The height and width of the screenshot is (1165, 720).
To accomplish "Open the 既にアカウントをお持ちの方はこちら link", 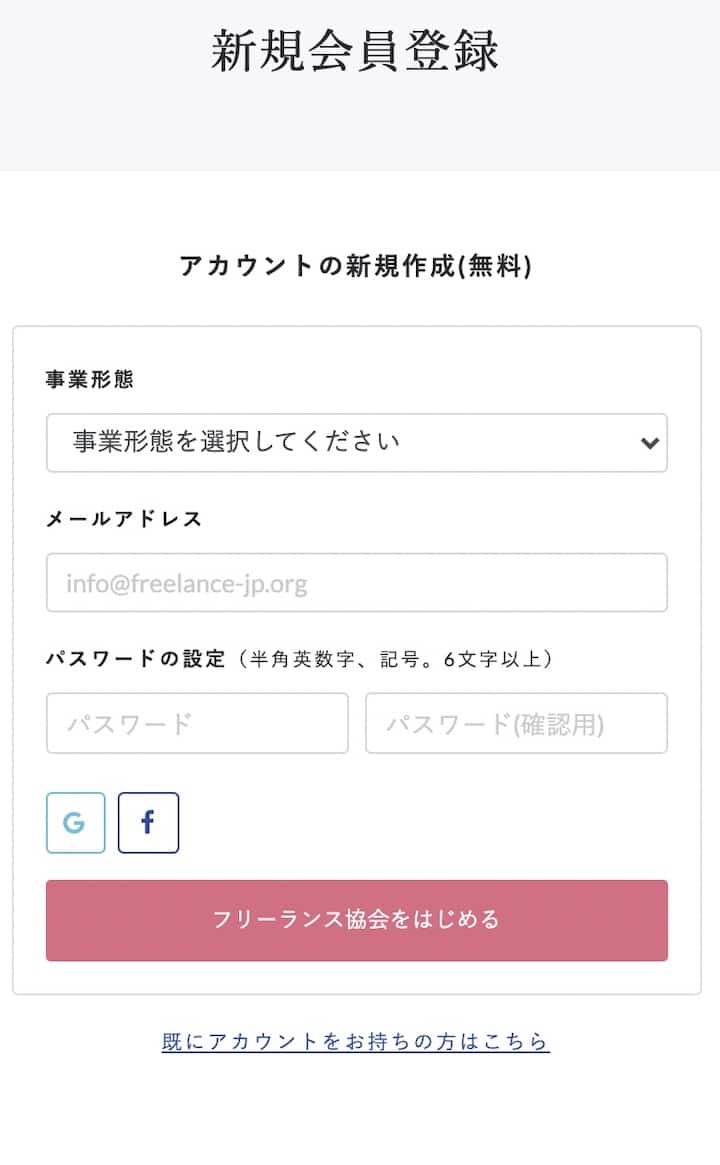I will (x=355, y=1041).
